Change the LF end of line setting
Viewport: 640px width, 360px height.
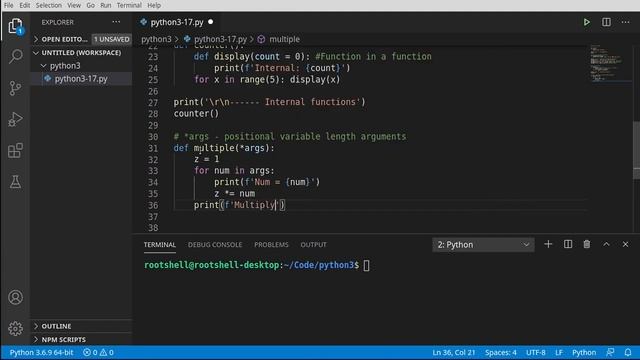(x=559, y=352)
